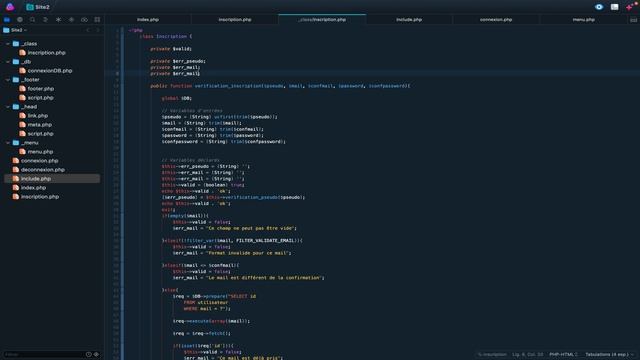Viewport: 640px width, 360px height.
Task: Collapse the _menu folder
Action: [x=8, y=142]
